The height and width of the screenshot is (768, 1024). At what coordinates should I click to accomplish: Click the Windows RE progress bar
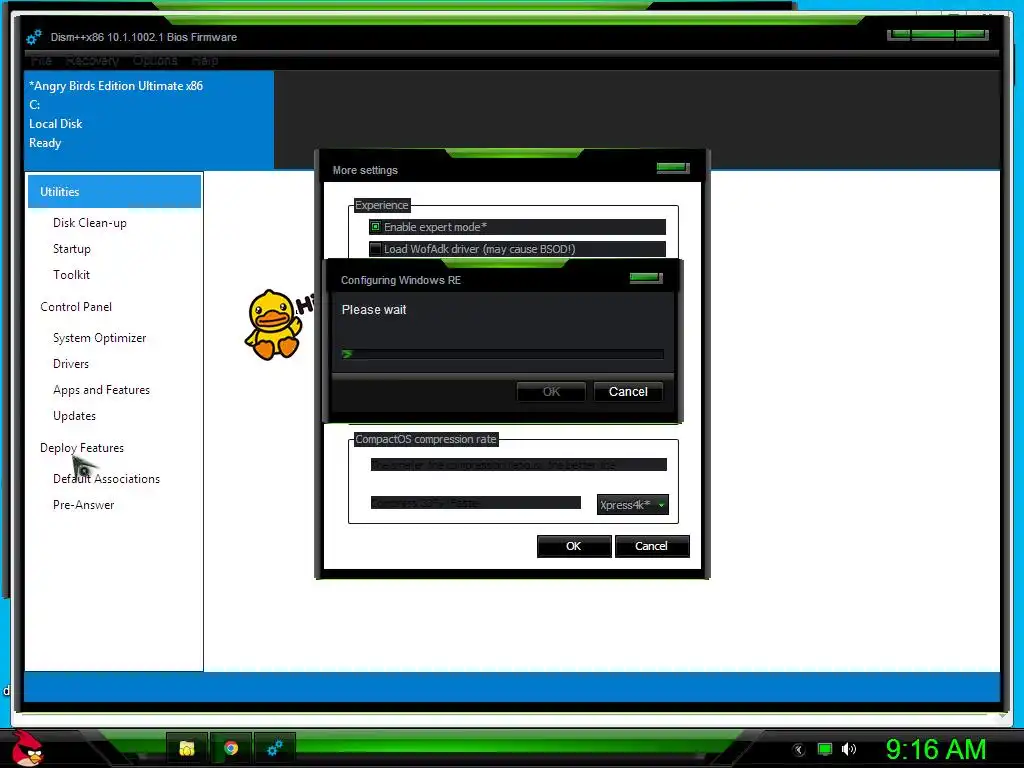coord(502,354)
